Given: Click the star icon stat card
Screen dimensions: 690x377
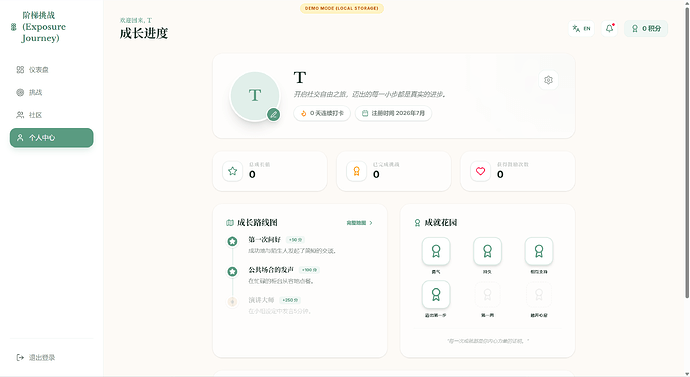Looking at the screenshot, I should tap(233, 171).
